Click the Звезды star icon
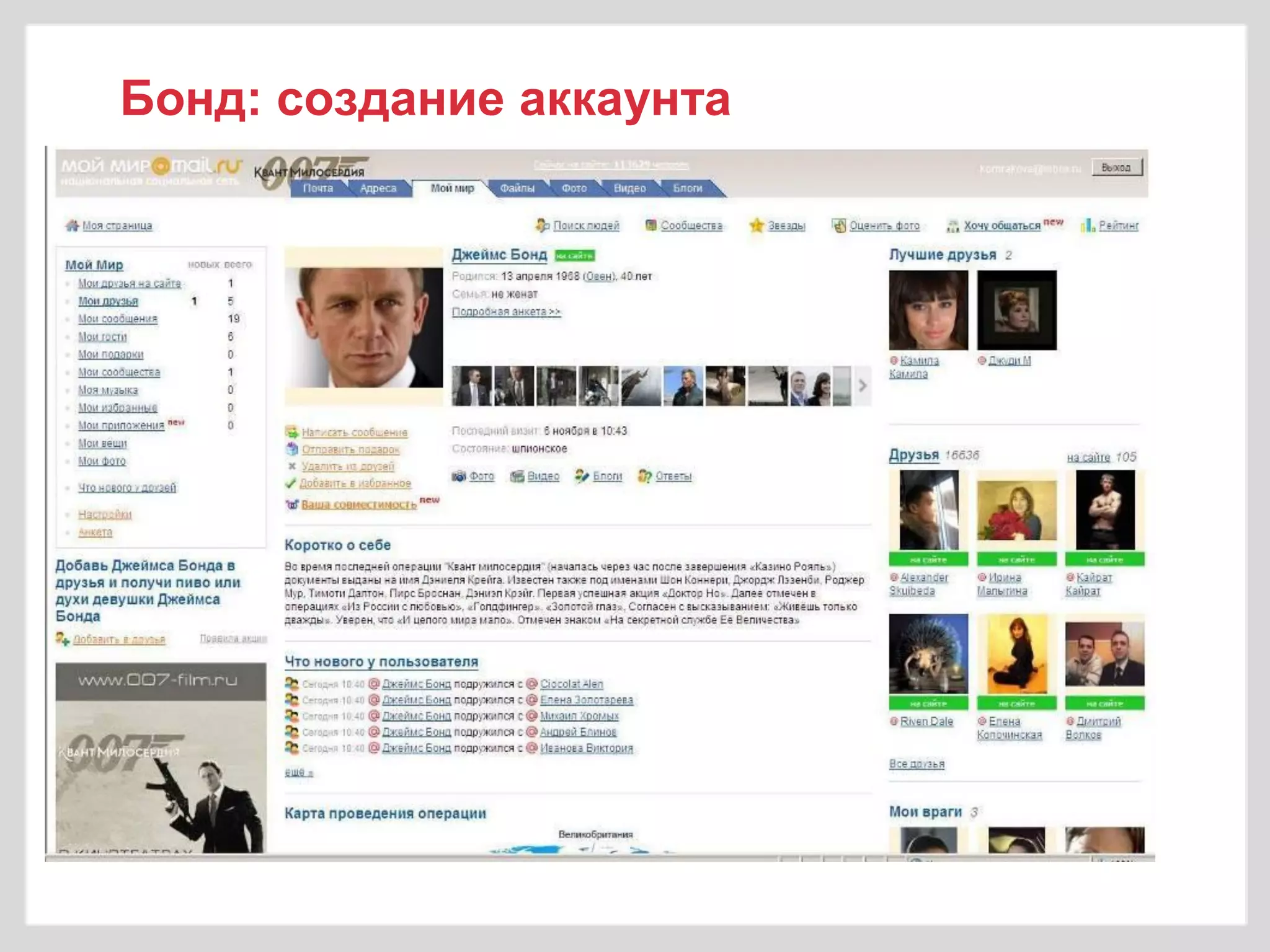The width and height of the screenshot is (1270, 952). pyautogui.click(x=757, y=226)
